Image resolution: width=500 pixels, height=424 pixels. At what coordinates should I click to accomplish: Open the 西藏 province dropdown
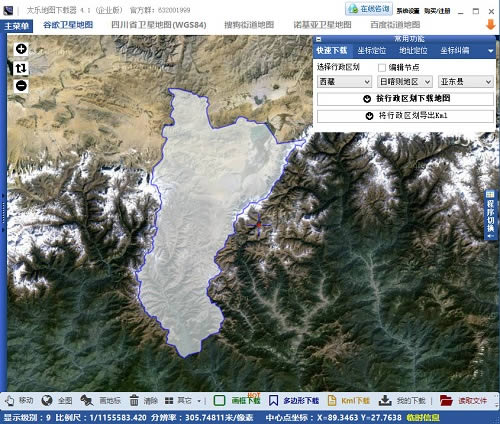tap(344, 82)
